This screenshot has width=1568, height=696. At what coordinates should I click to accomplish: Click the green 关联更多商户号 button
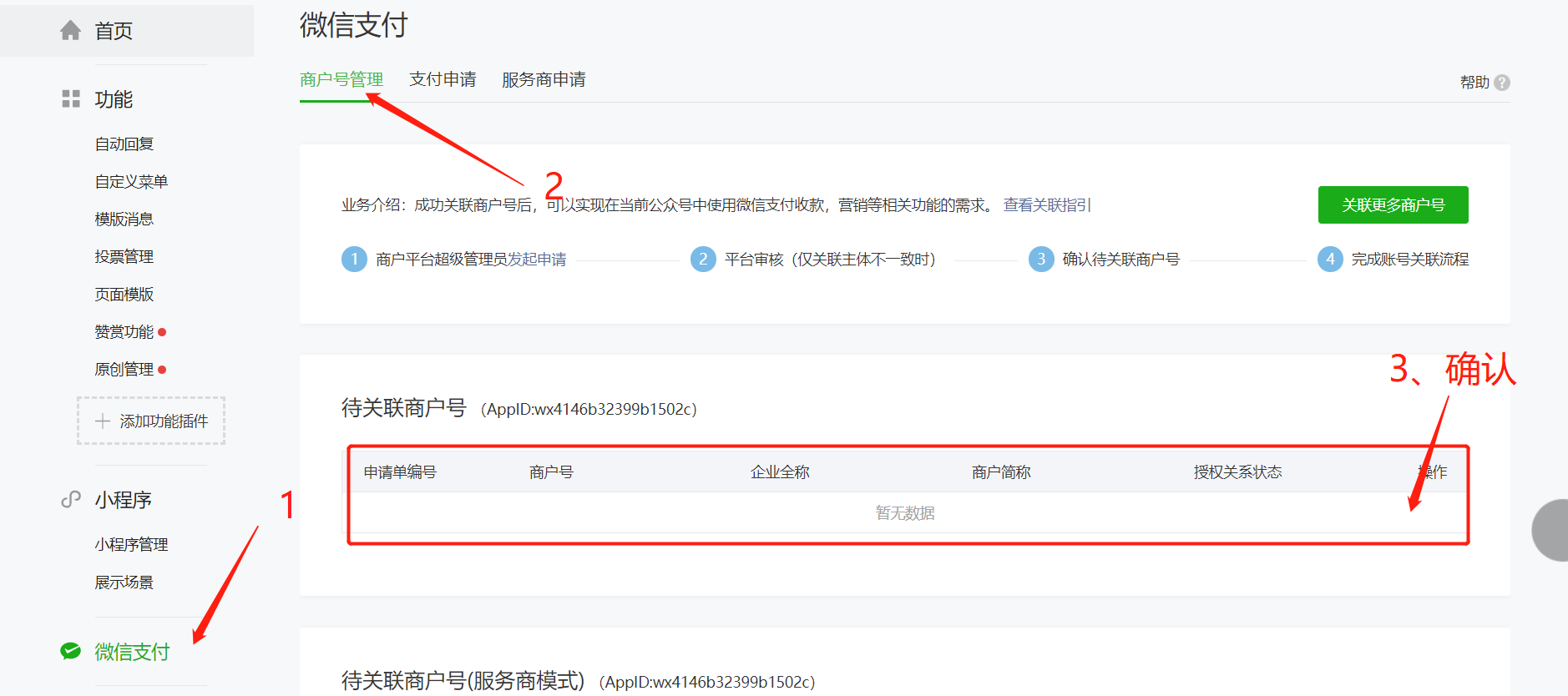click(1393, 205)
